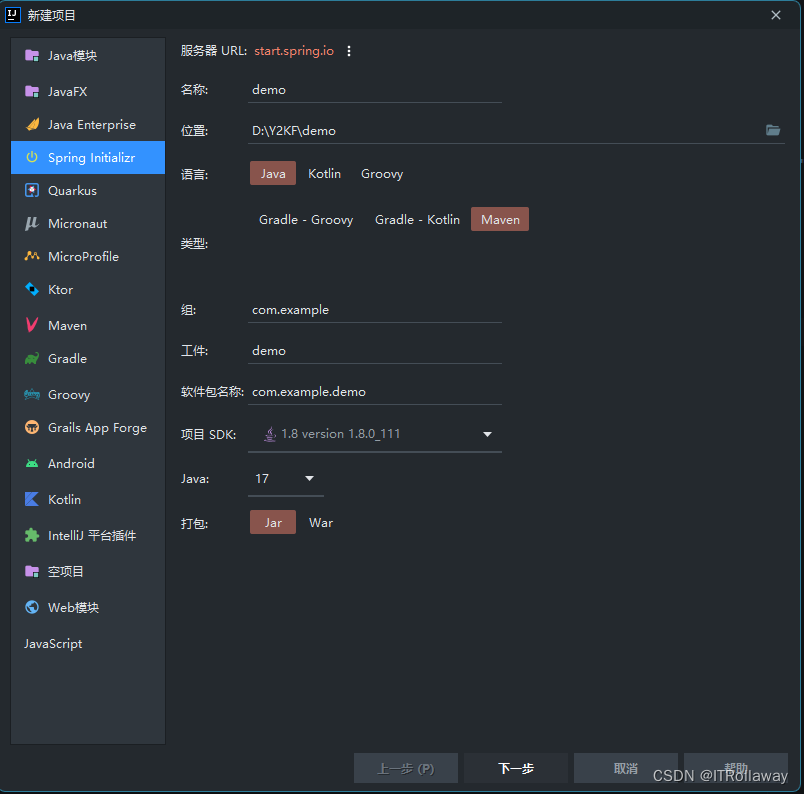The height and width of the screenshot is (794, 804).
Task: Select the Spring Initializr generator
Action: click(88, 157)
